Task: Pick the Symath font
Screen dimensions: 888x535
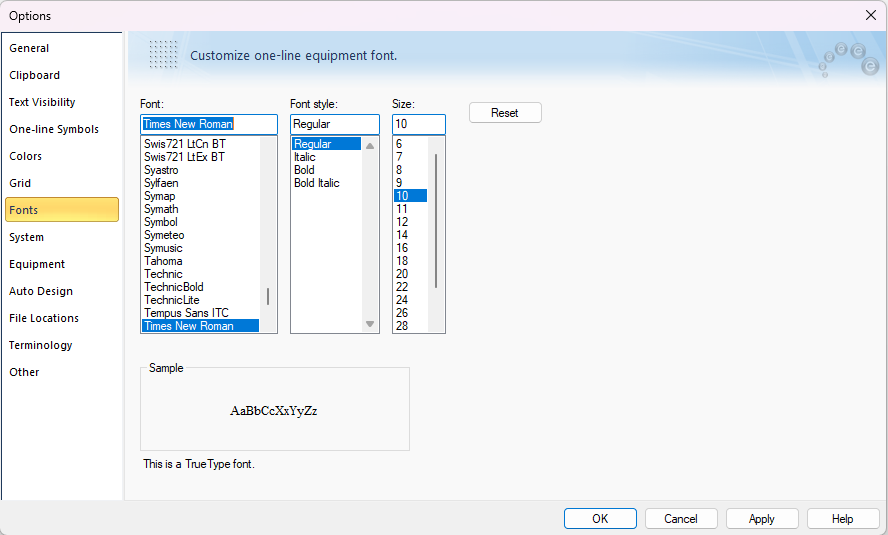Action: [x=200, y=209]
